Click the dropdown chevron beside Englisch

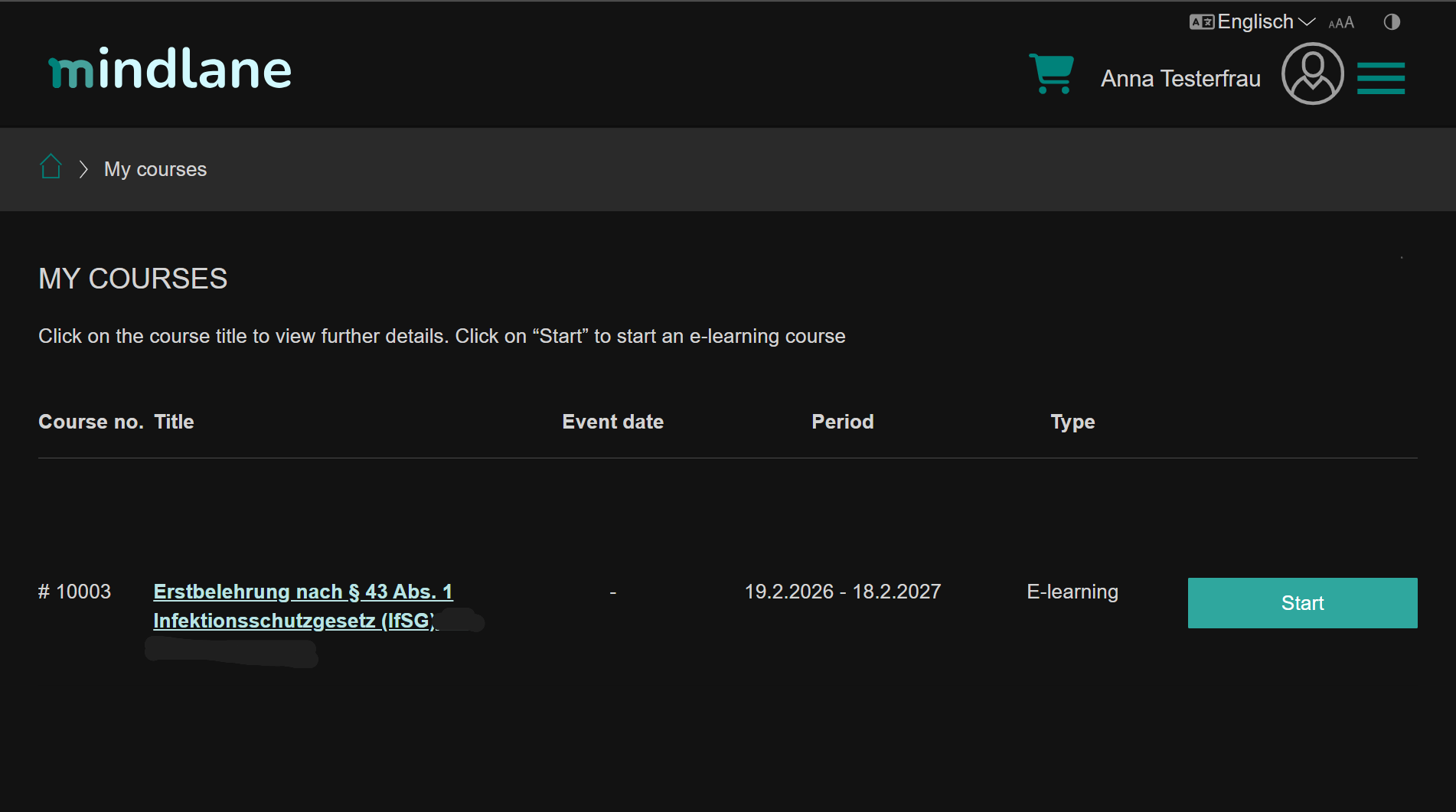pyautogui.click(x=1307, y=22)
